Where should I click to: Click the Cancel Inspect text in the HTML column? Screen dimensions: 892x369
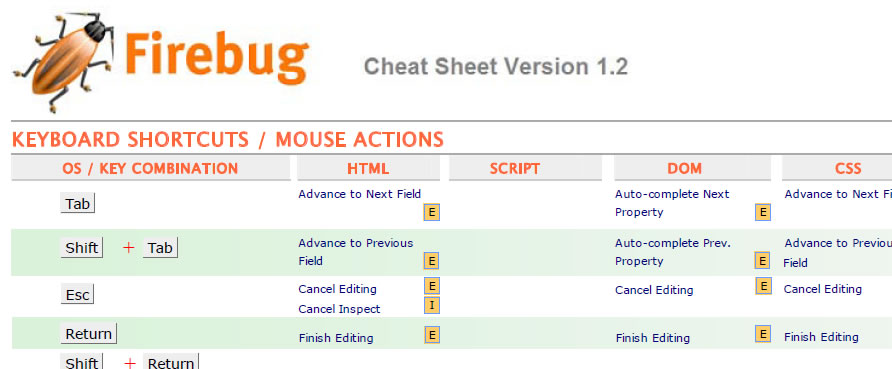pos(340,309)
